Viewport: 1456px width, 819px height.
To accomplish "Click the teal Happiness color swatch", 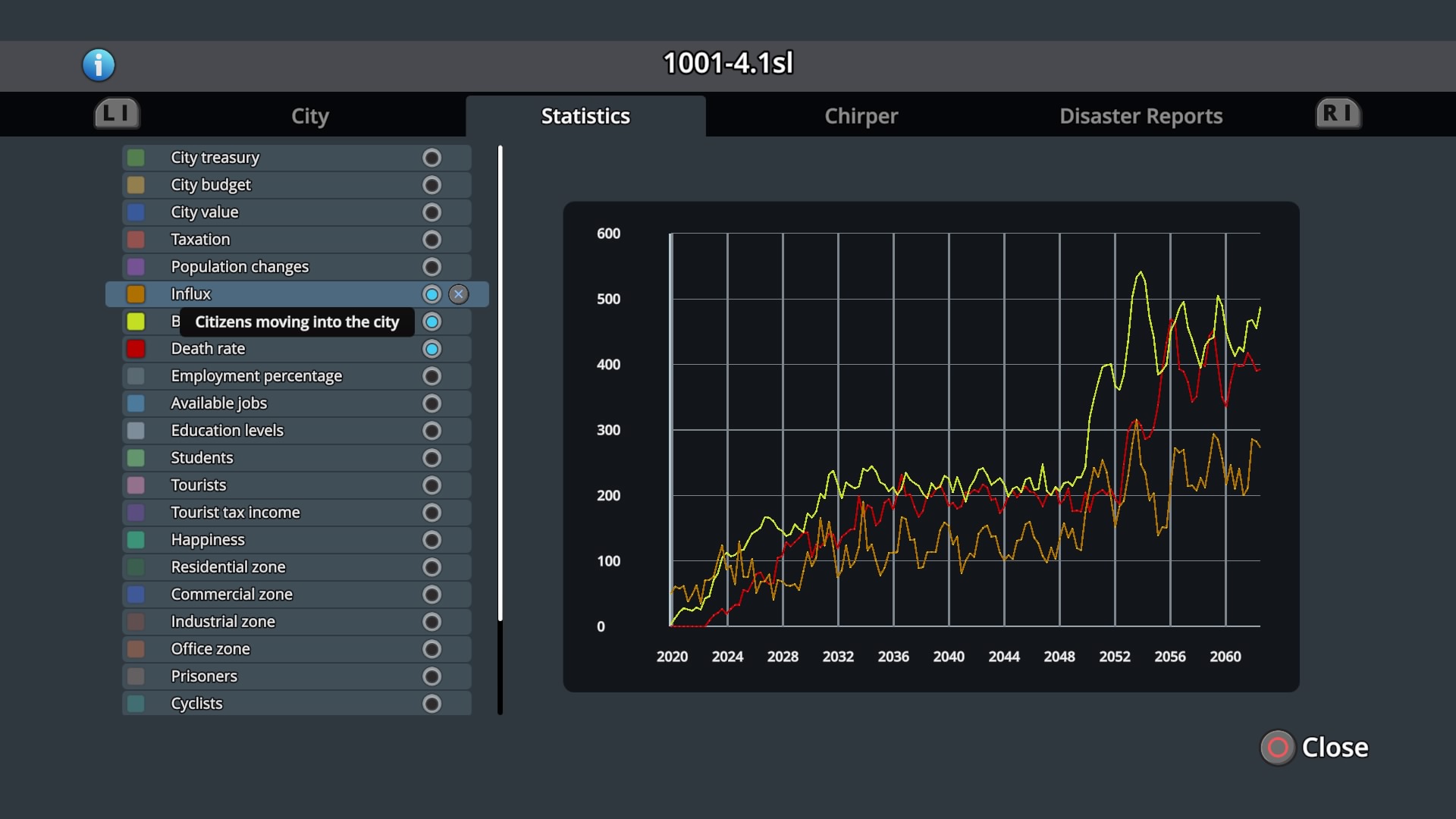I will pyautogui.click(x=136, y=540).
